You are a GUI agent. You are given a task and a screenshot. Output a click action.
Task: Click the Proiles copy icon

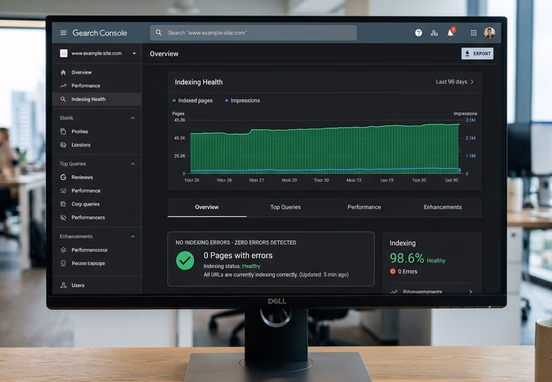[63, 131]
